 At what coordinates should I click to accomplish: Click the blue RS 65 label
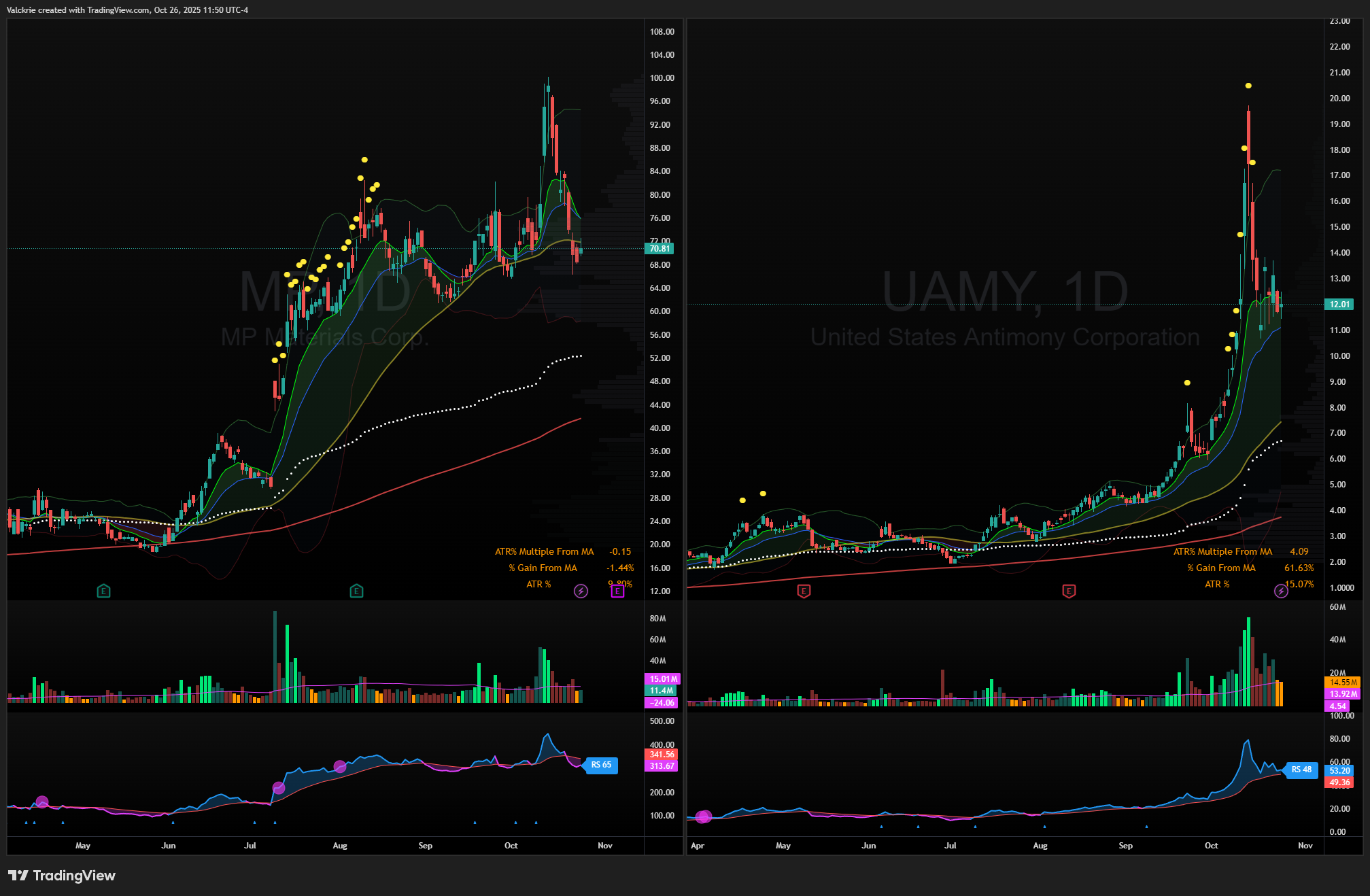(x=601, y=765)
